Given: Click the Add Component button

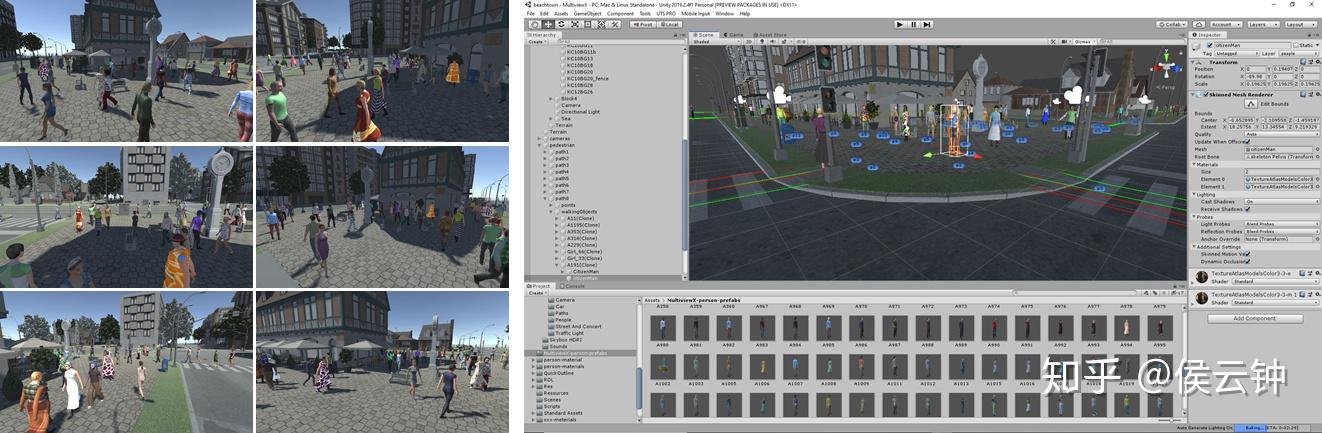Looking at the screenshot, I should click(x=1253, y=318).
